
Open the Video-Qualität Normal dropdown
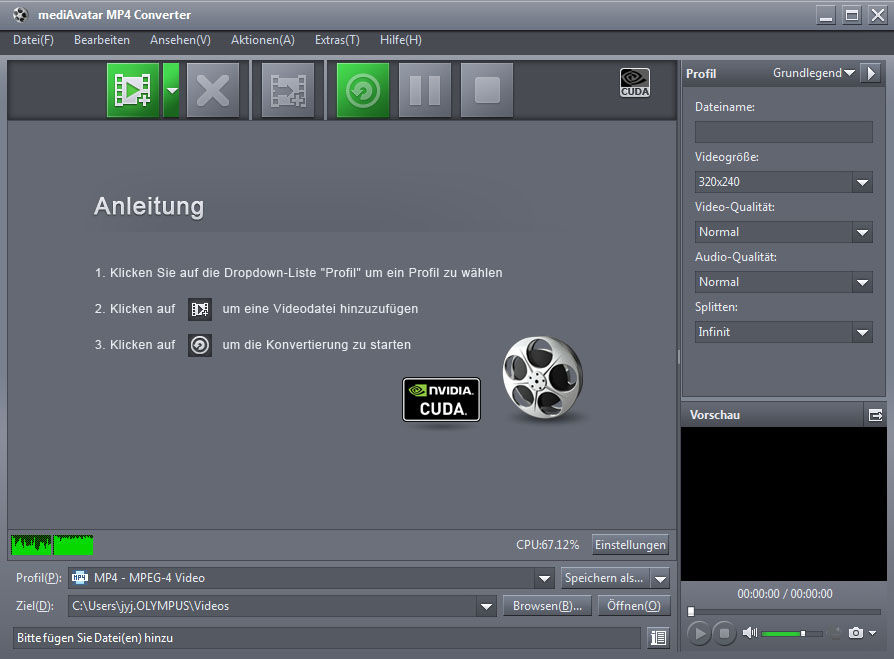(x=783, y=232)
